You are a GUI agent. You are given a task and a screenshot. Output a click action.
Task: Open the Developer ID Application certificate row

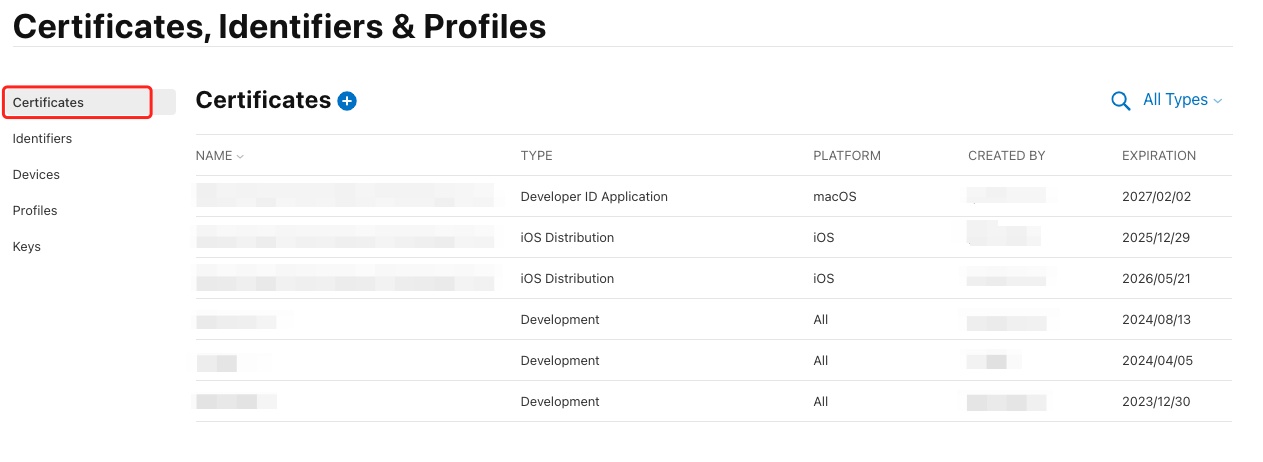594,197
